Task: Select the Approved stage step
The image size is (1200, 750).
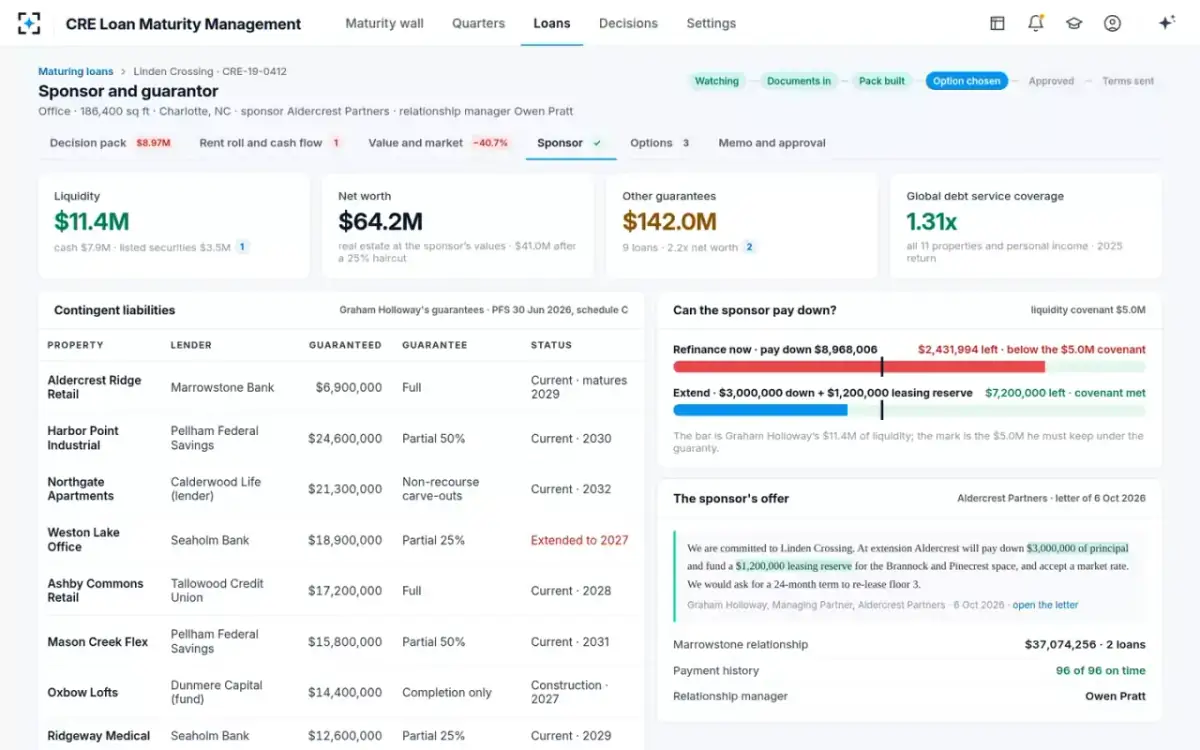Action: [1051, 81]
